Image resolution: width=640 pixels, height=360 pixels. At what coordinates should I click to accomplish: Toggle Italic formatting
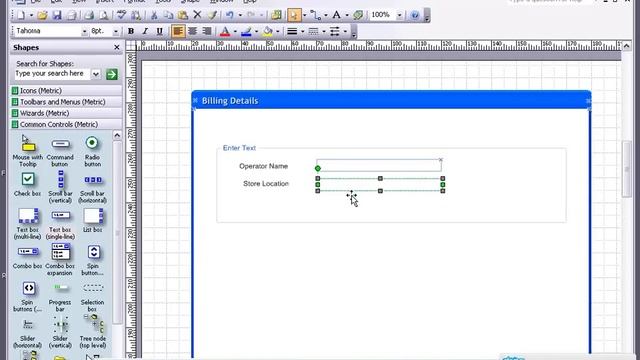[x=145, y=31]
